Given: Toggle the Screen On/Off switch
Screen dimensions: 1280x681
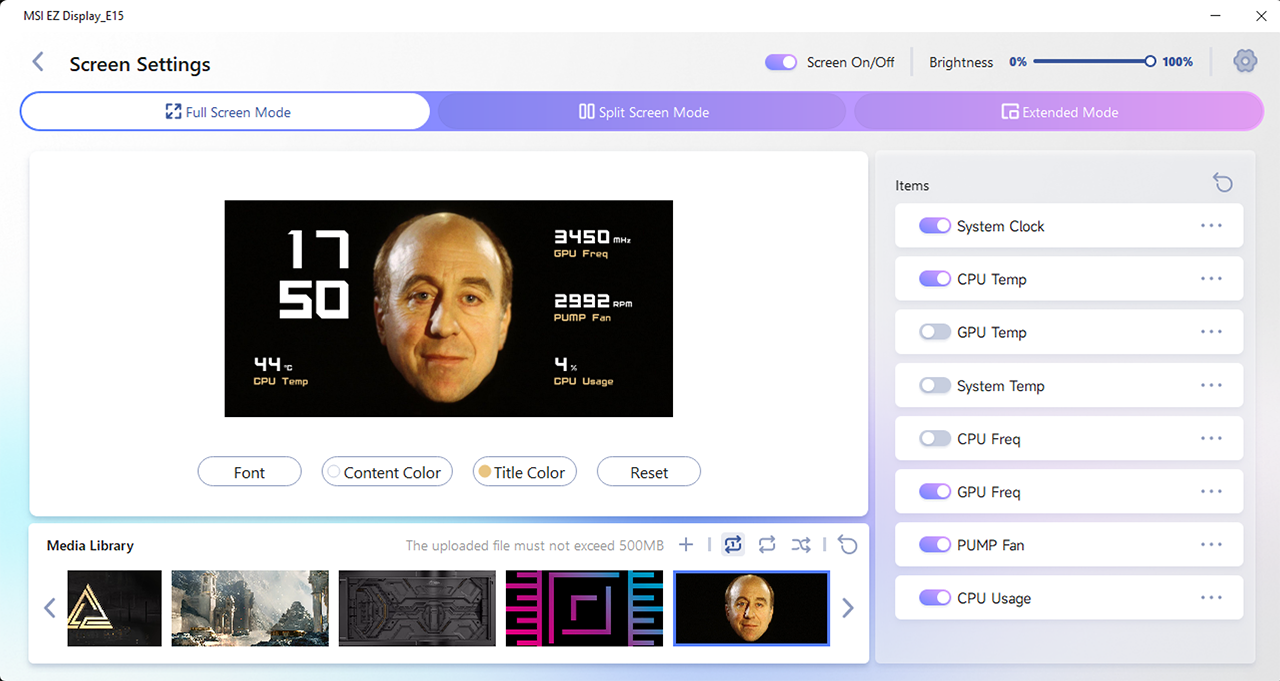Looking at the screenshot, I should click(781, 62).
